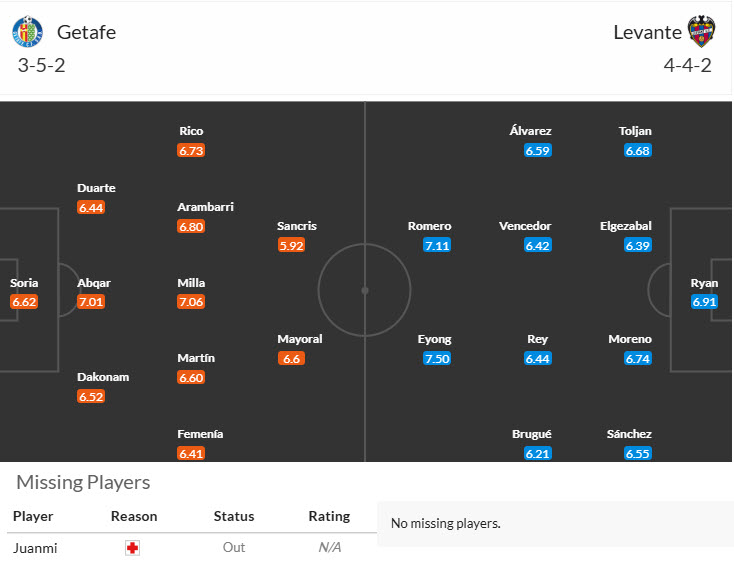Select Ryan's 6.91 goalkeeper rating badge
Screen dimensions: 734x568
click(704, 302)
